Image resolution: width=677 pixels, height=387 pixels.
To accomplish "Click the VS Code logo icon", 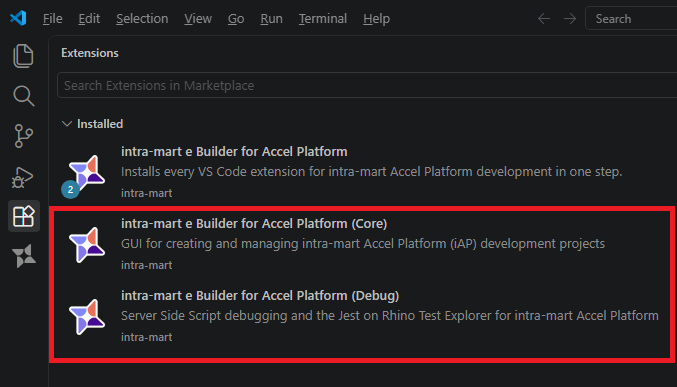I will click(18, 18).
